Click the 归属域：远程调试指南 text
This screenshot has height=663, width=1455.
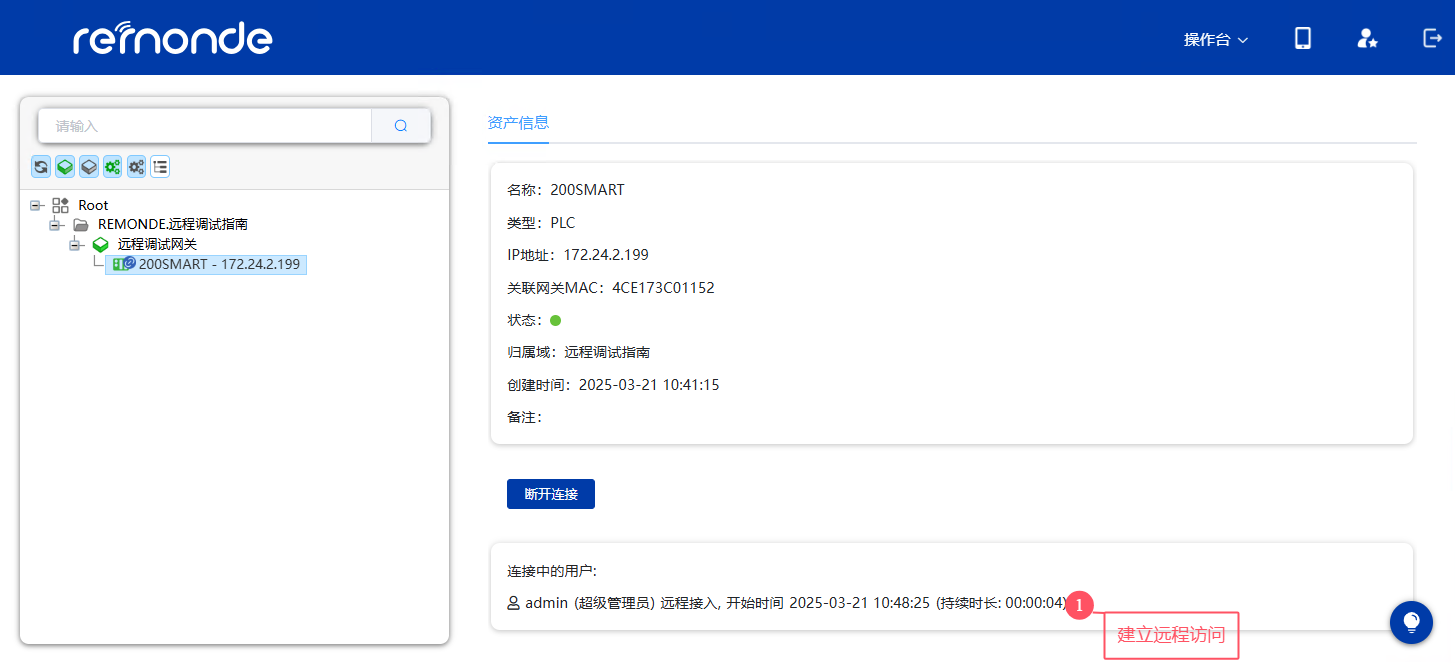click(x=579, y=352)
